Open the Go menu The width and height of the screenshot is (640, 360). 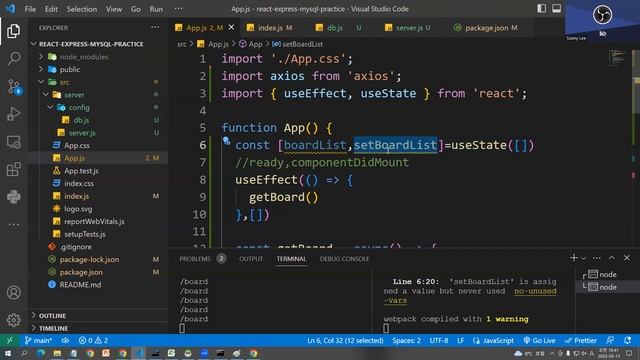point(136,9)
